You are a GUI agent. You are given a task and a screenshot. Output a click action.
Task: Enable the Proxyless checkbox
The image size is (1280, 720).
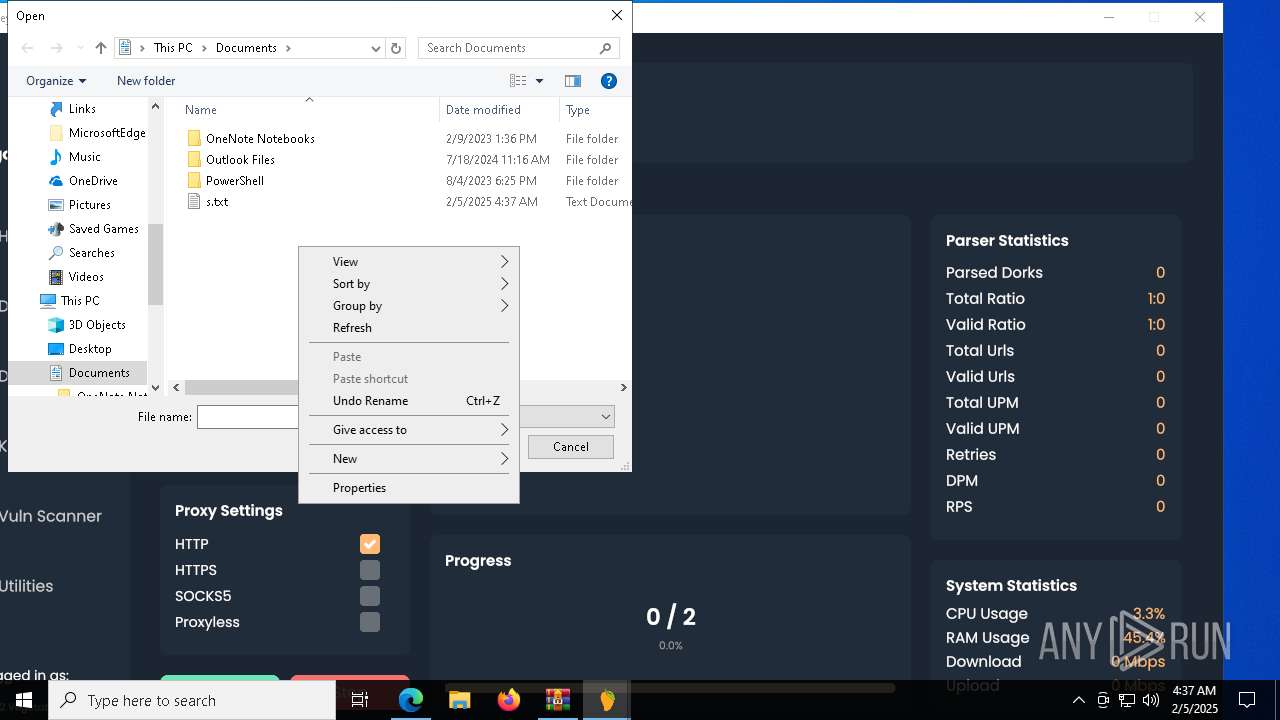click(x=370, y=622)
